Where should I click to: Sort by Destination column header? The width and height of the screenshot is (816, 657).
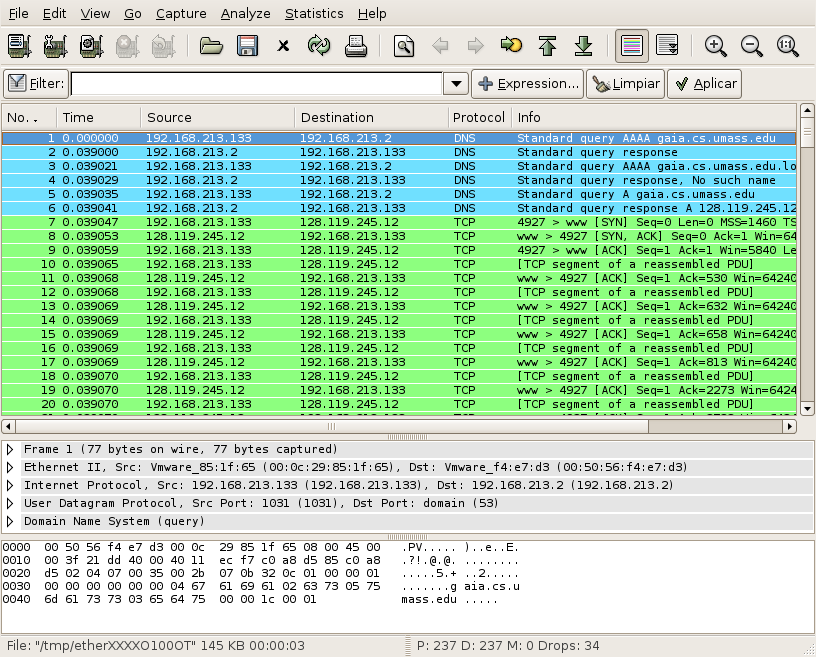pyautogui.click(x=372, y=118)
